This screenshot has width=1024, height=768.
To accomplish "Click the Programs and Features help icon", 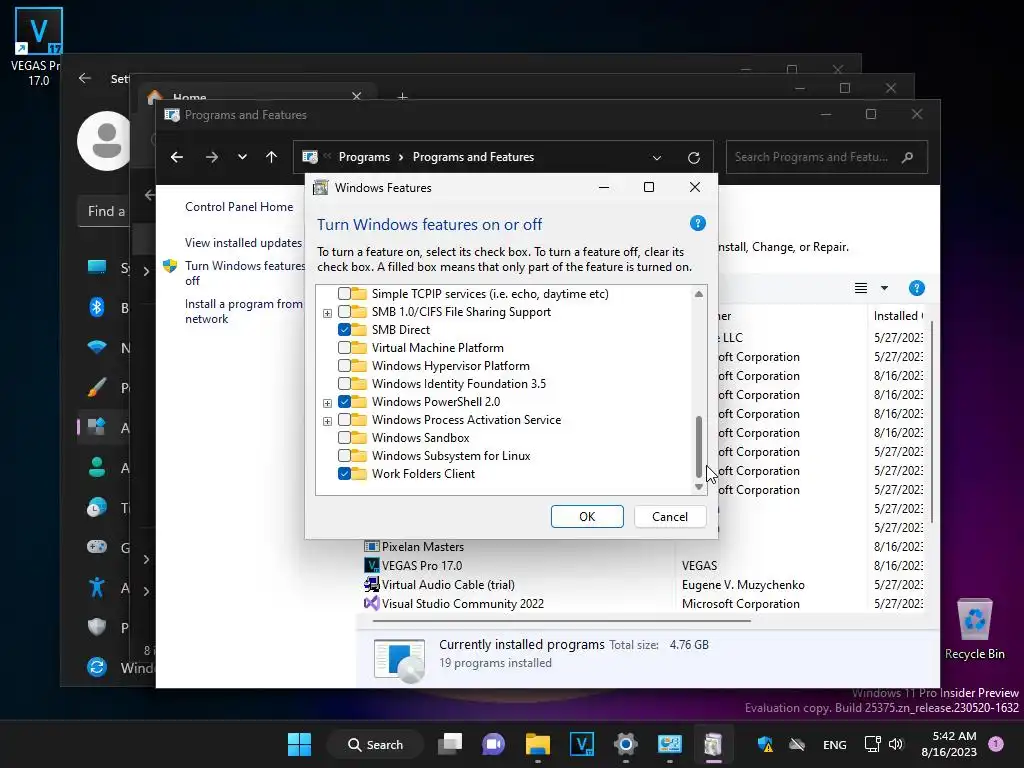I will (916, 288).
